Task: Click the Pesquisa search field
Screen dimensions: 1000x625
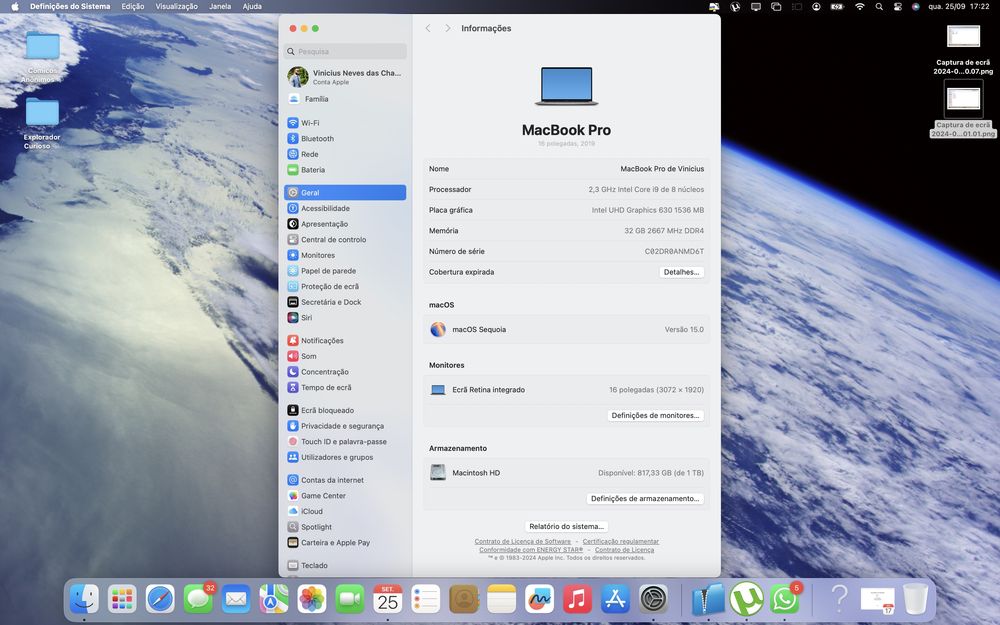Action: click(x=345, y=51)
